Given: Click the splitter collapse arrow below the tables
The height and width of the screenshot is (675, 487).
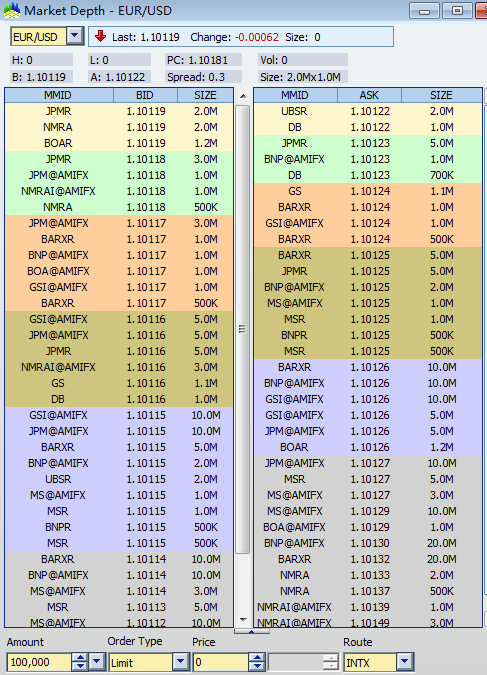Looking at the screenshot, I should coord(251,631).
